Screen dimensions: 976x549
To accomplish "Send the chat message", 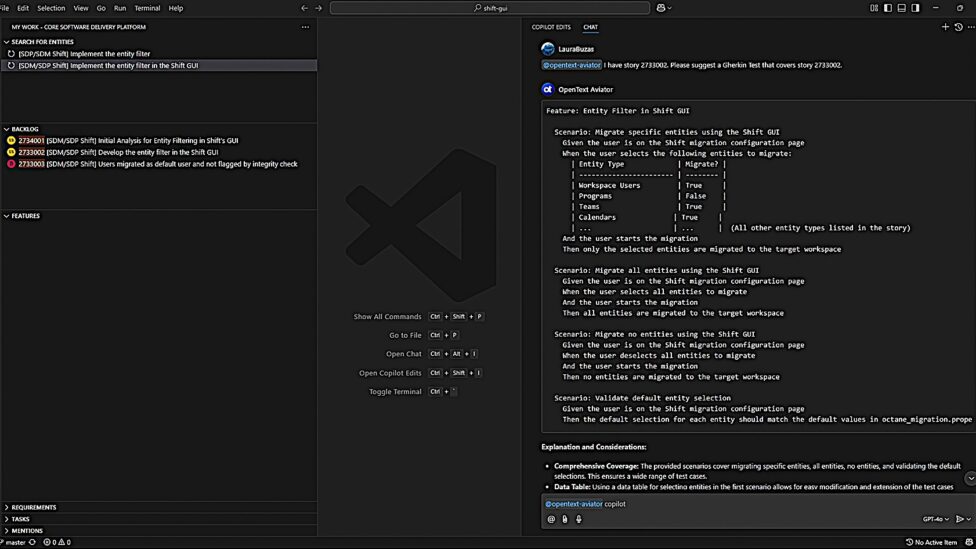I will click(x=959, y=519).
